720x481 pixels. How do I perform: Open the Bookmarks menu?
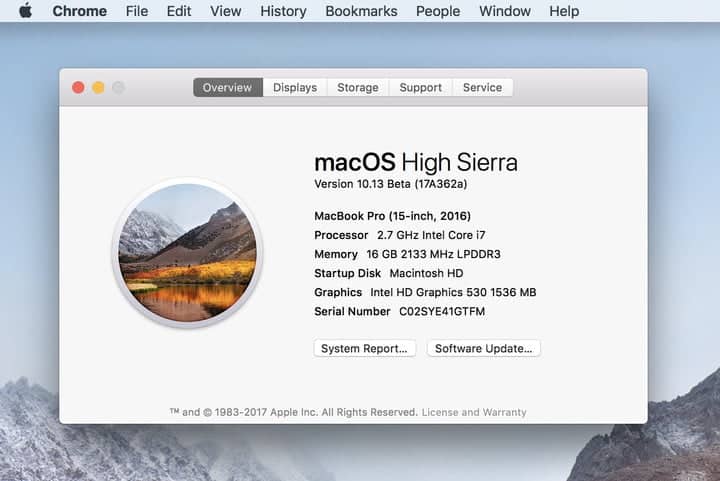point(361,11)
